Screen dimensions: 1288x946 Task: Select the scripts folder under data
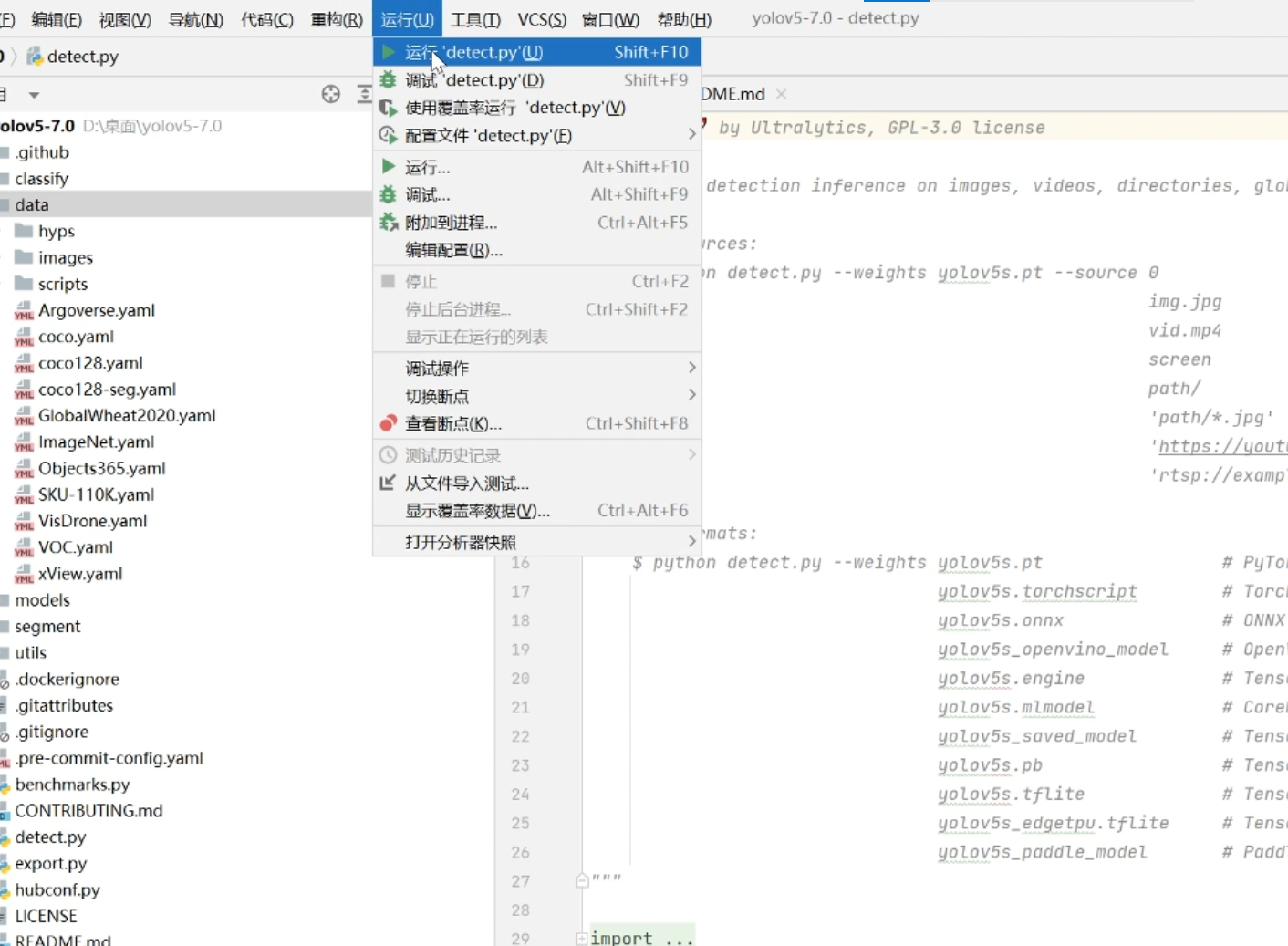point(63,285)
